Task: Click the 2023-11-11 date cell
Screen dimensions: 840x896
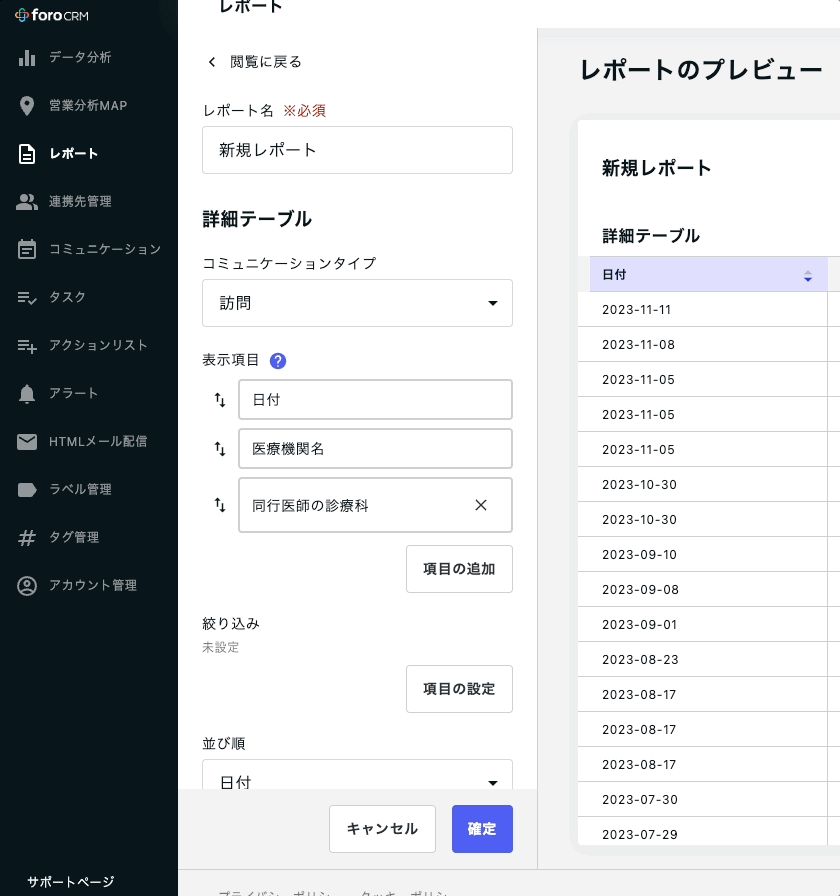Action: [702, 310]
